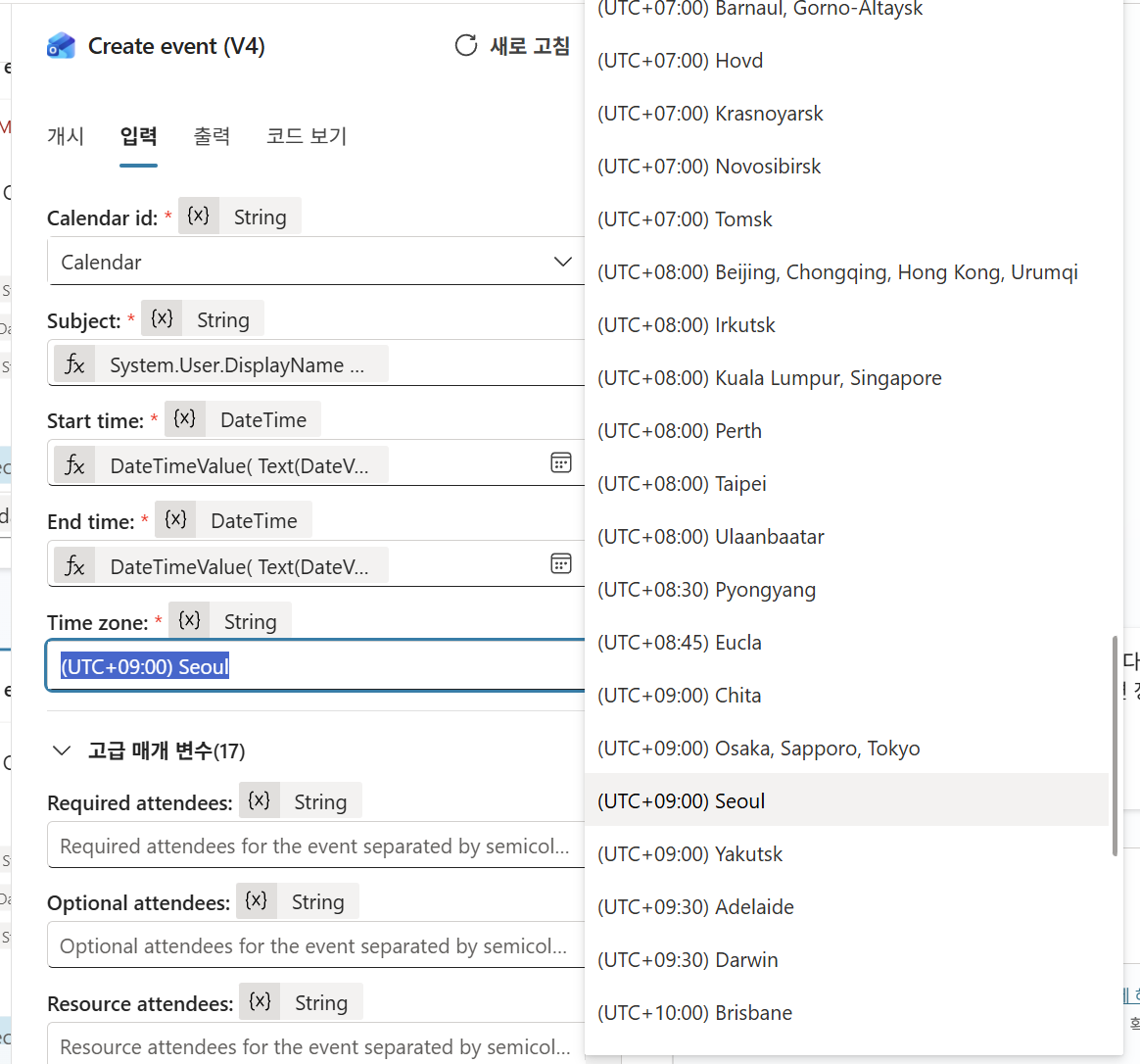
Task: Toggle variable {x} mode for Start time
Action: pos(185,419)
